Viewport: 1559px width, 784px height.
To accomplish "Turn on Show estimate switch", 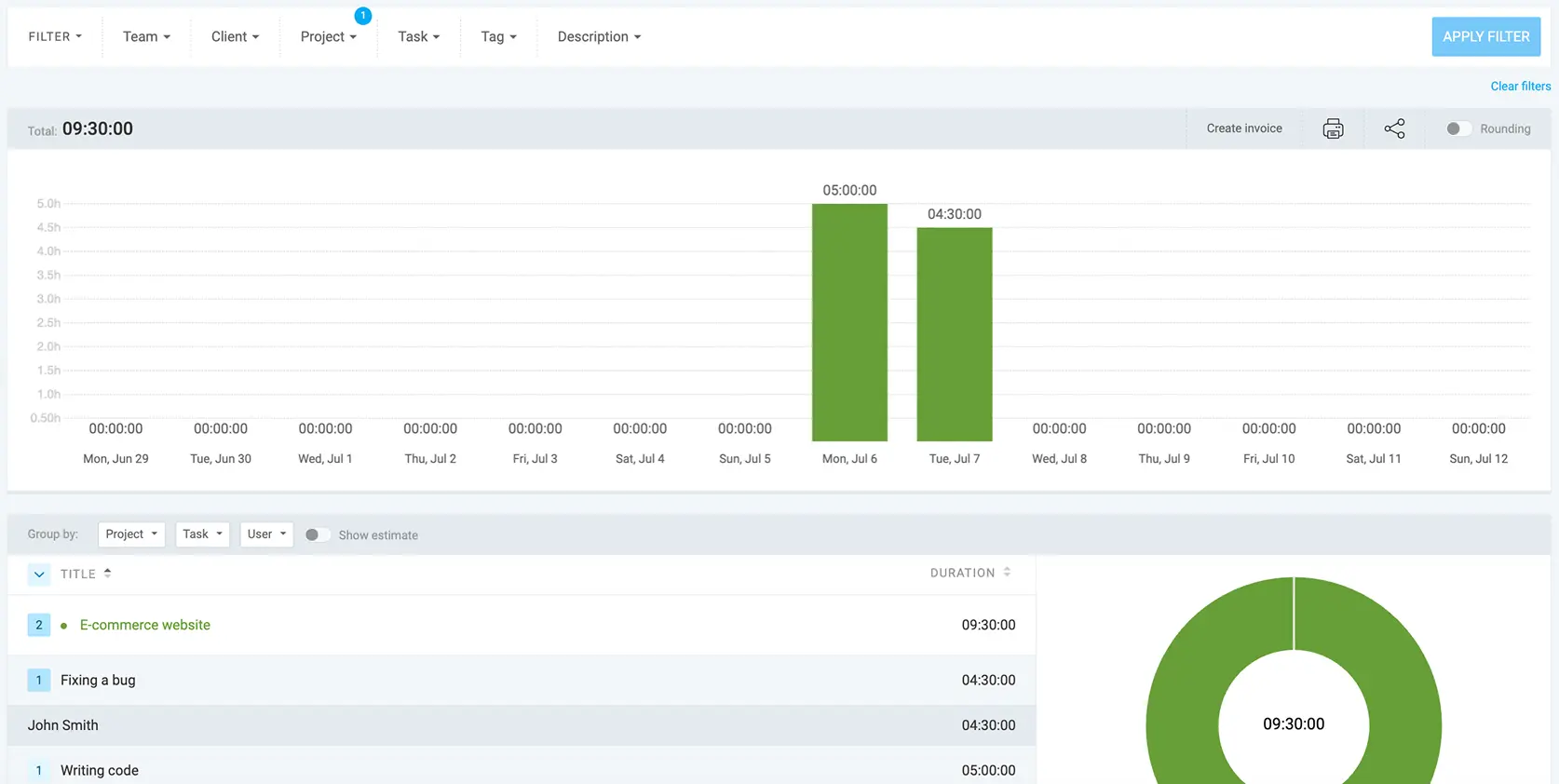I will tap(318, 534).
